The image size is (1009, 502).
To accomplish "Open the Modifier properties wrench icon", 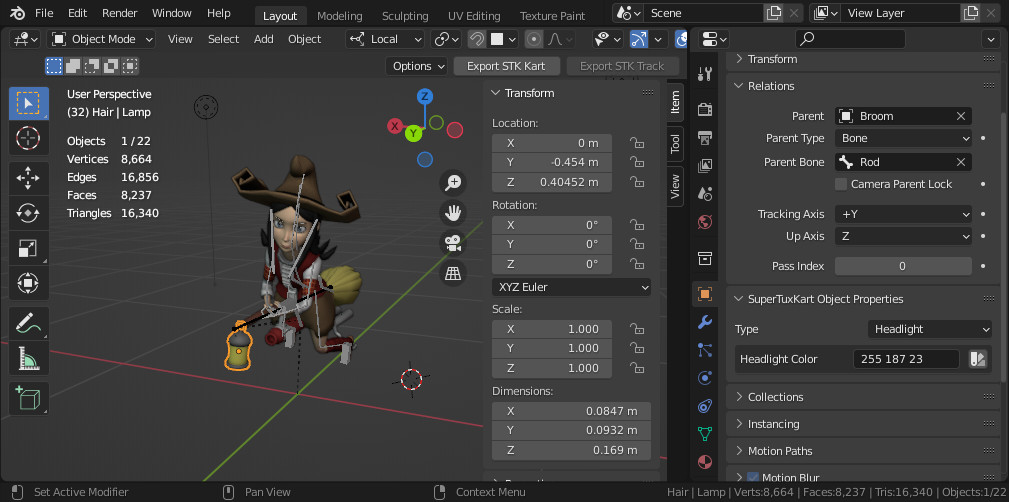I will 705,322.
